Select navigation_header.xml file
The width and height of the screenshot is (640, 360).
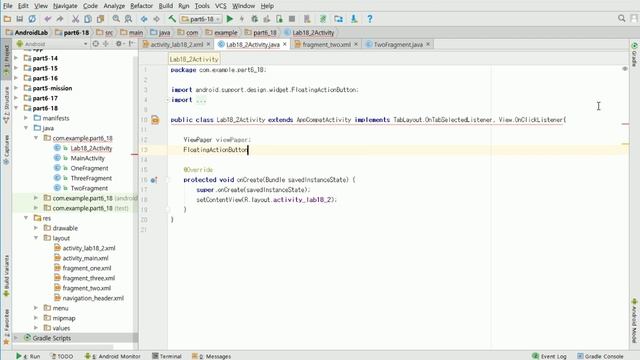pos(93,298)
